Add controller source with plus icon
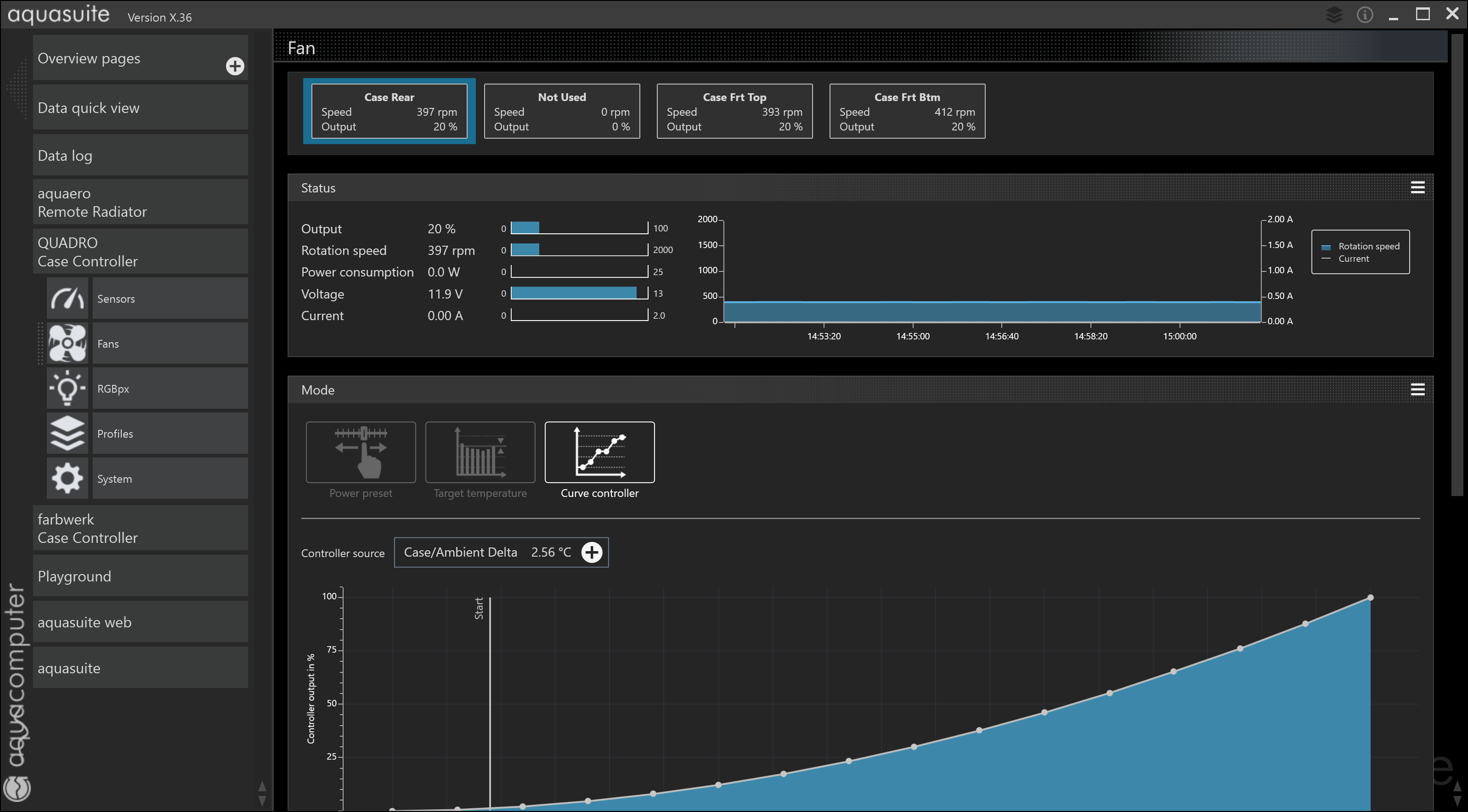This screenshot has height=812, width=1468. tap(592, 552)
